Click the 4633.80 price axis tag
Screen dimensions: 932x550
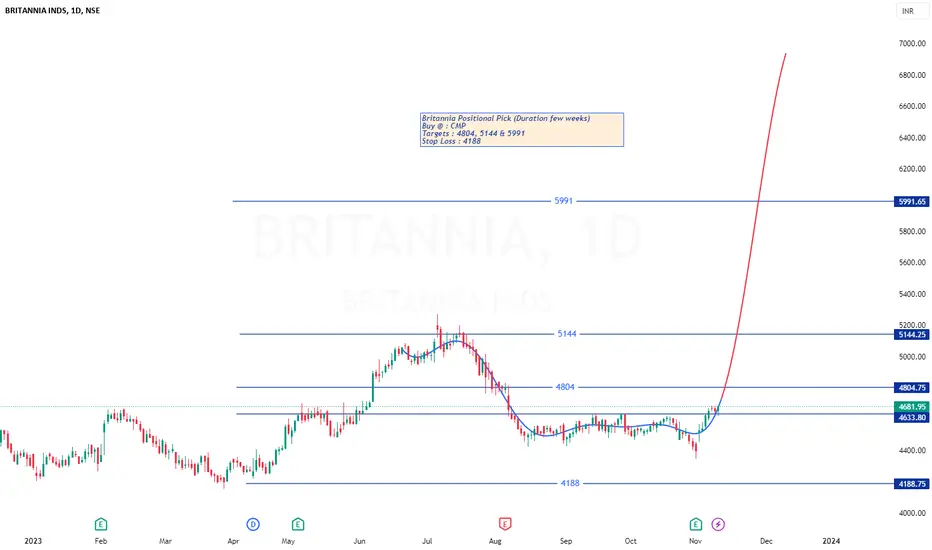[x=911, y=417]
